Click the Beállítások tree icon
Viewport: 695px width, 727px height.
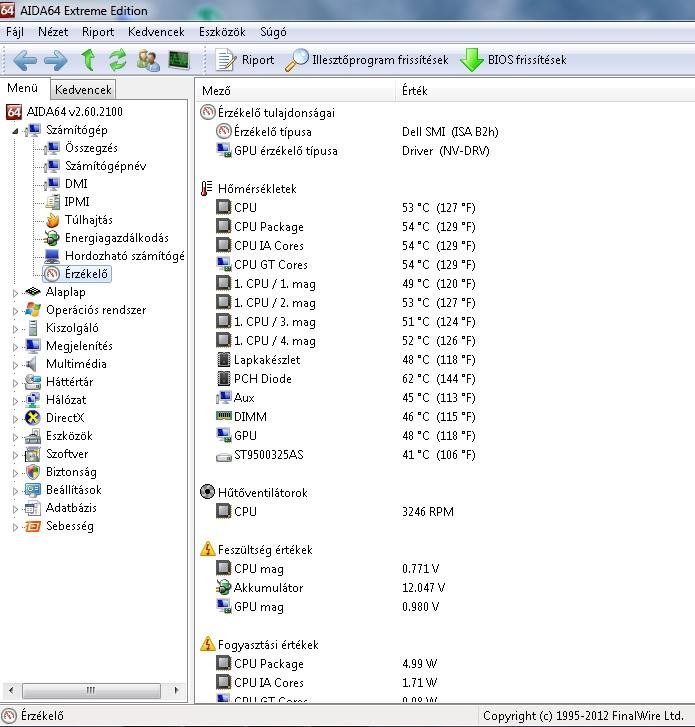coord(32,490)
